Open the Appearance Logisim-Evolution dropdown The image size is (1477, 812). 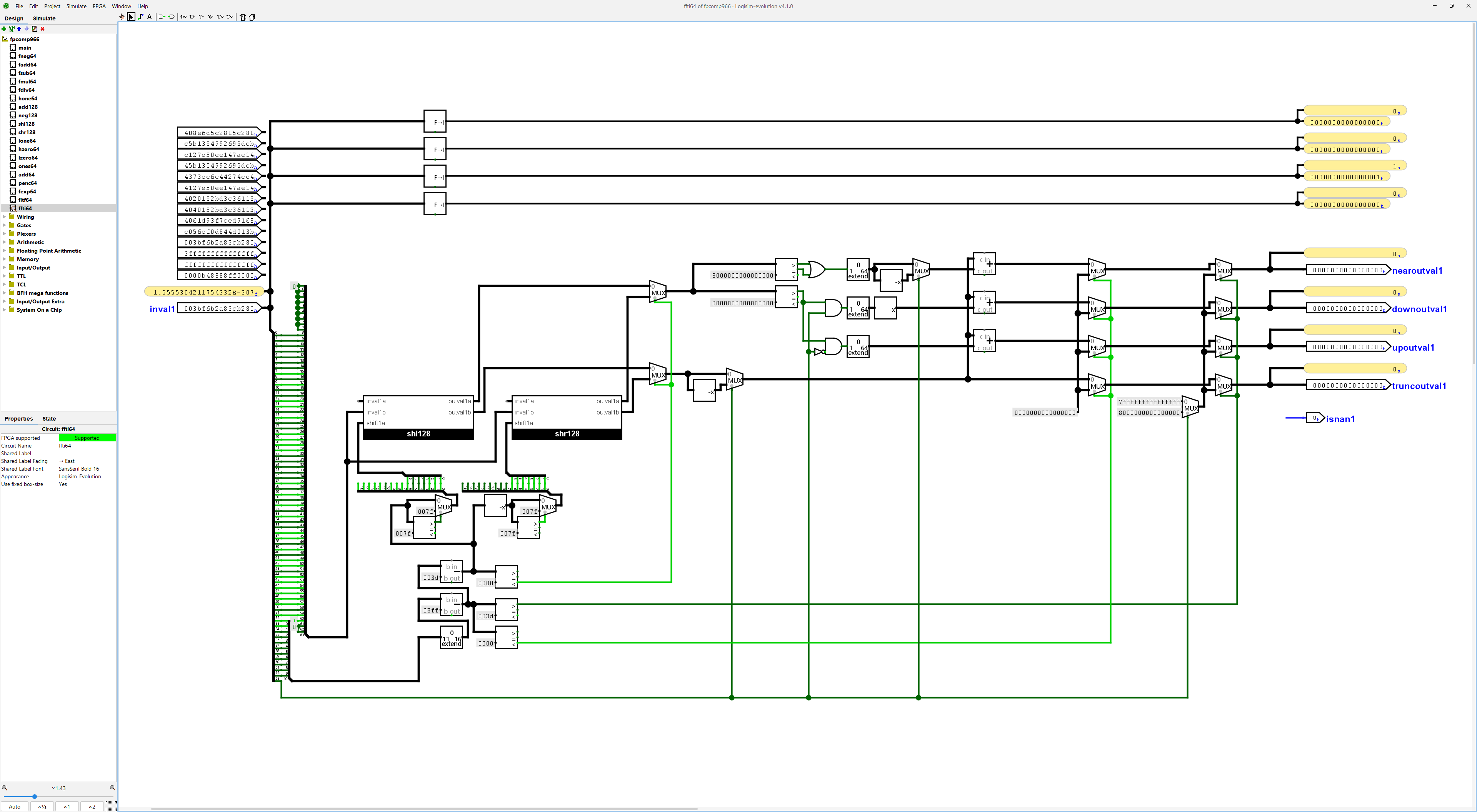(87, 476)
